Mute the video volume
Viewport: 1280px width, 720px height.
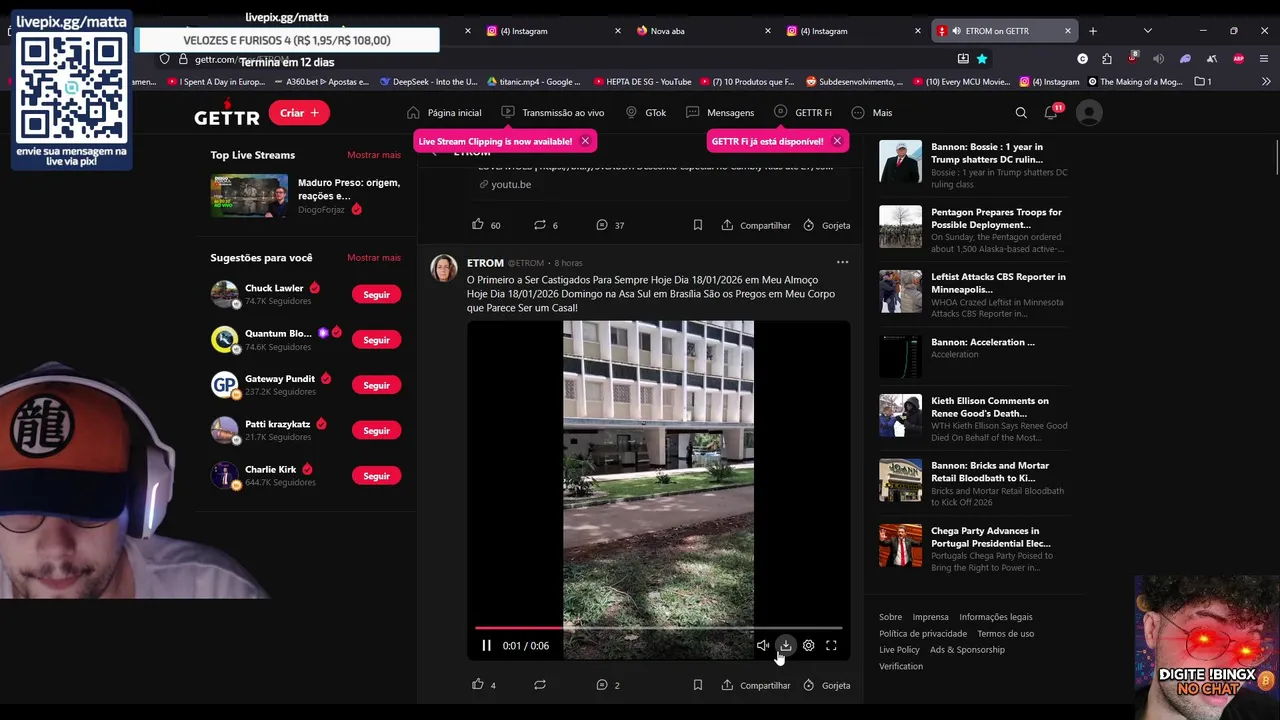click(x=763, y=646)
